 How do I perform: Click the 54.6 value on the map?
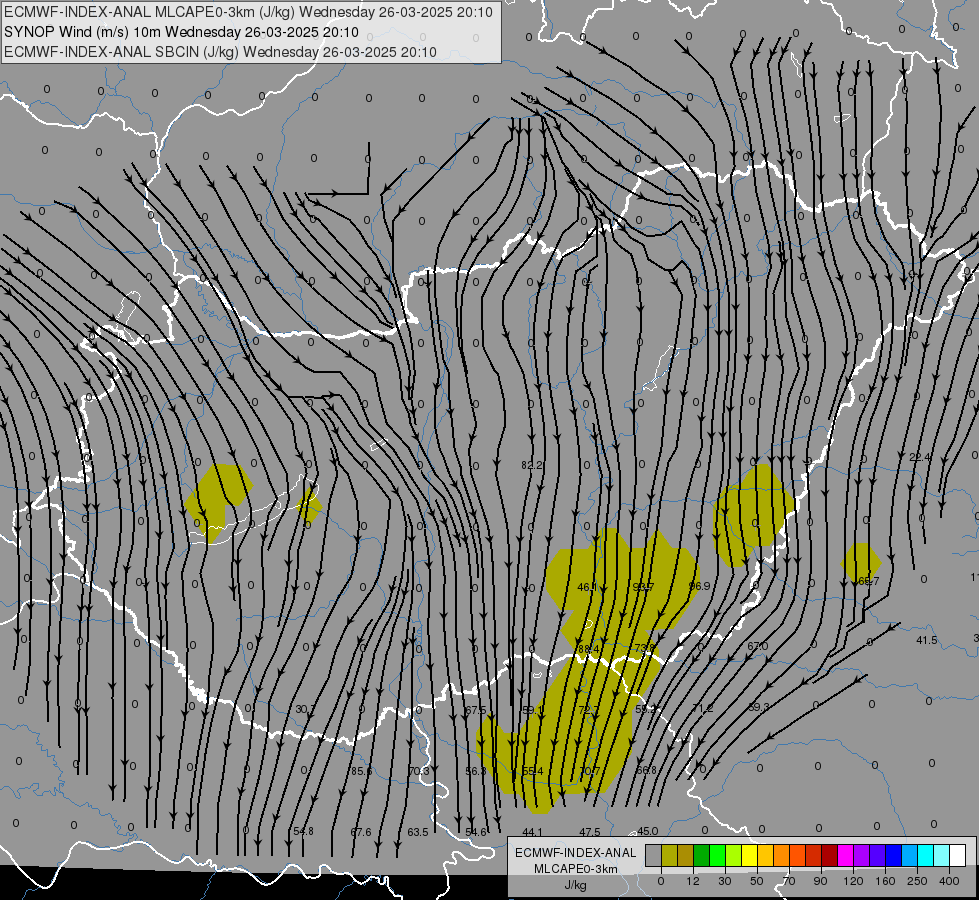476,832
